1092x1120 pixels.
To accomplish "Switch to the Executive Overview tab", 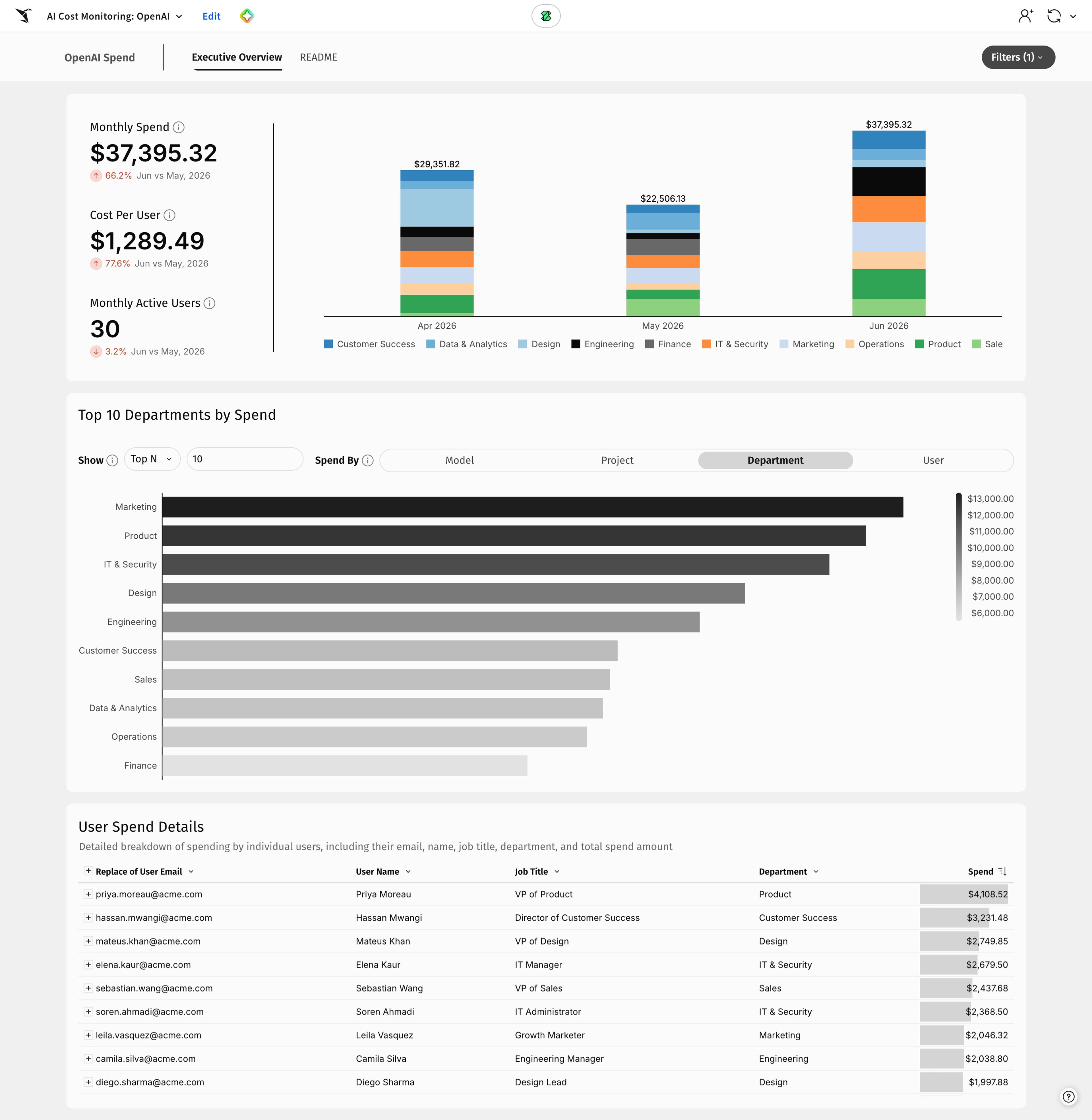I will pos(237,57).
